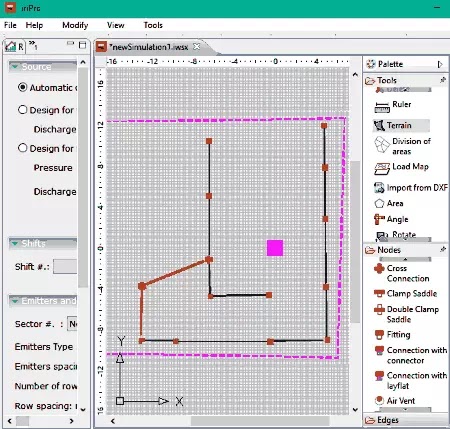Select first Design for radio option
The image size is (450, 429).
click(x=22, y=110)
